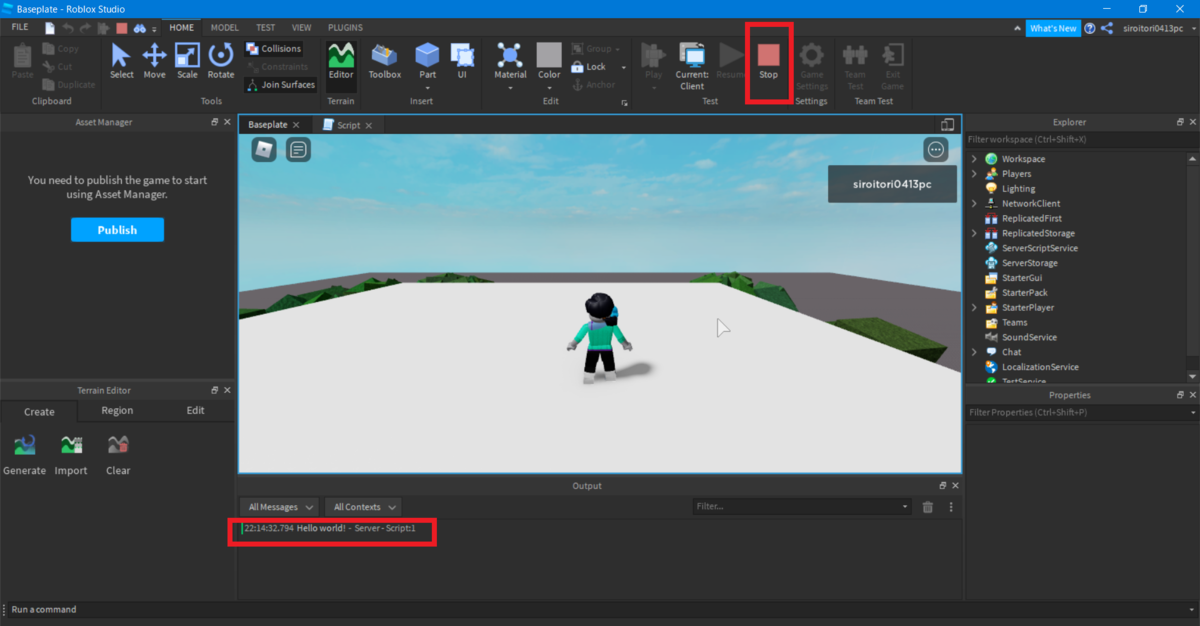Expand the Players node in Explorer

pyautogui.click(x=975, y=174)
